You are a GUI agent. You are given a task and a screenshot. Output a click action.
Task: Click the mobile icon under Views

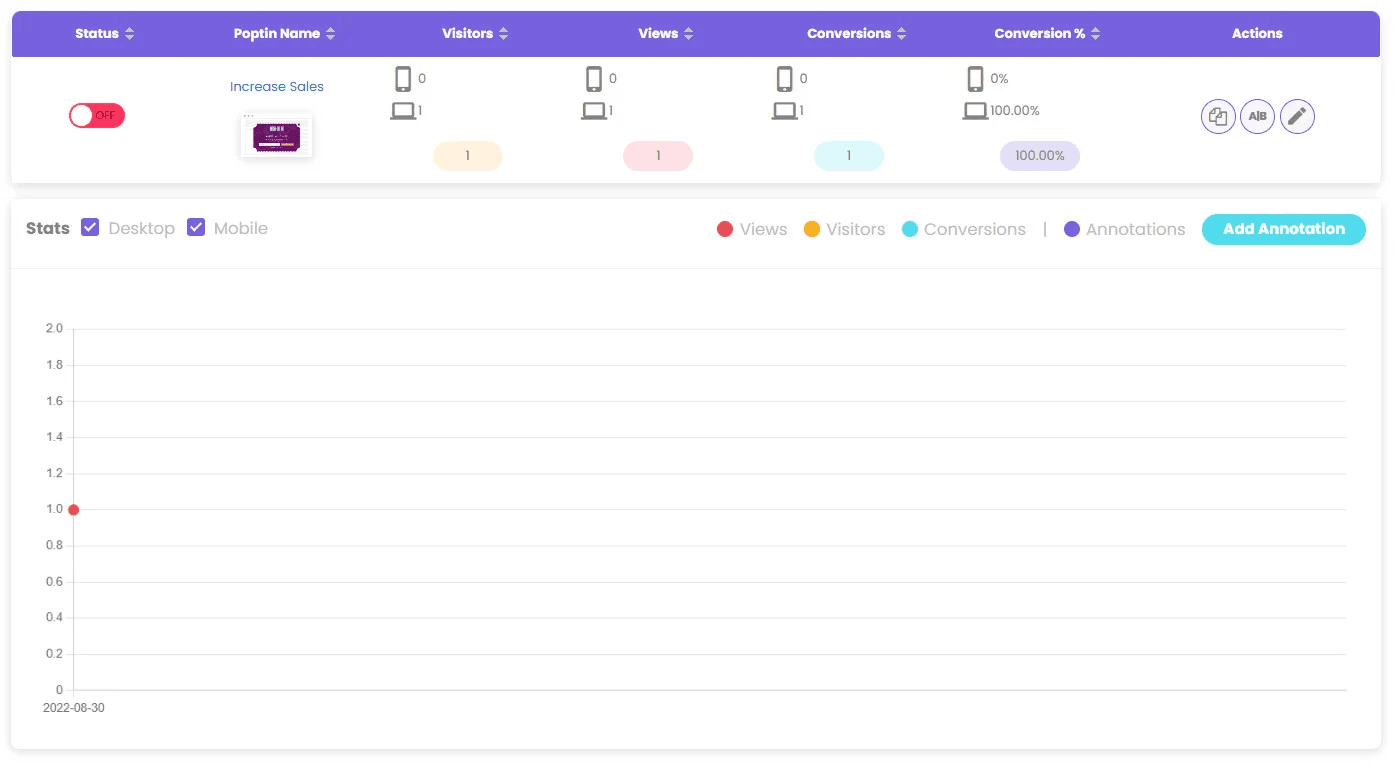pos(594,79)
